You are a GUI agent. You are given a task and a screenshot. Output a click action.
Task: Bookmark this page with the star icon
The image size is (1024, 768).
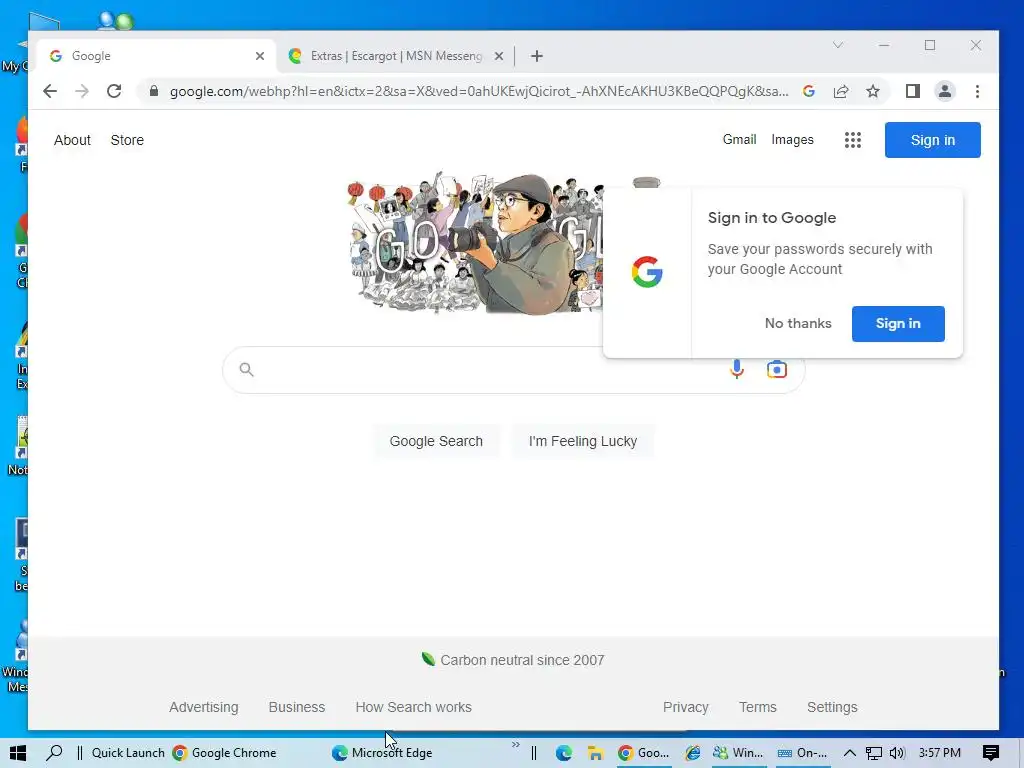[x=872, y=91]
